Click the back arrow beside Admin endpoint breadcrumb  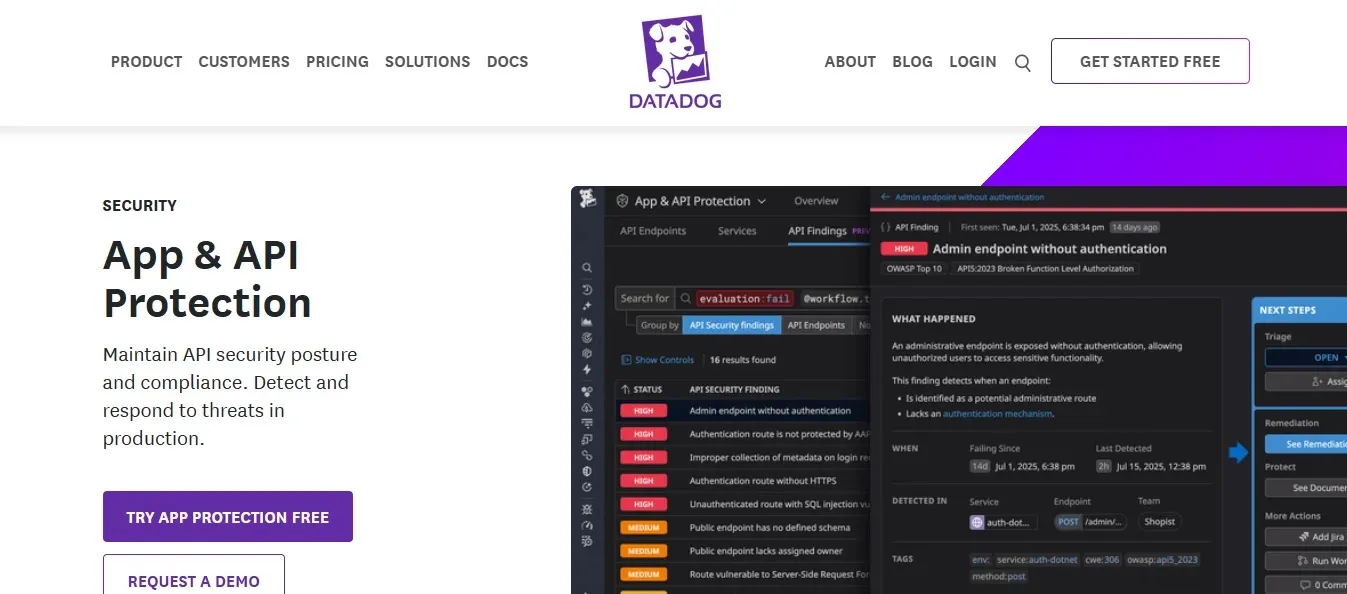click(x=885, y=197)
